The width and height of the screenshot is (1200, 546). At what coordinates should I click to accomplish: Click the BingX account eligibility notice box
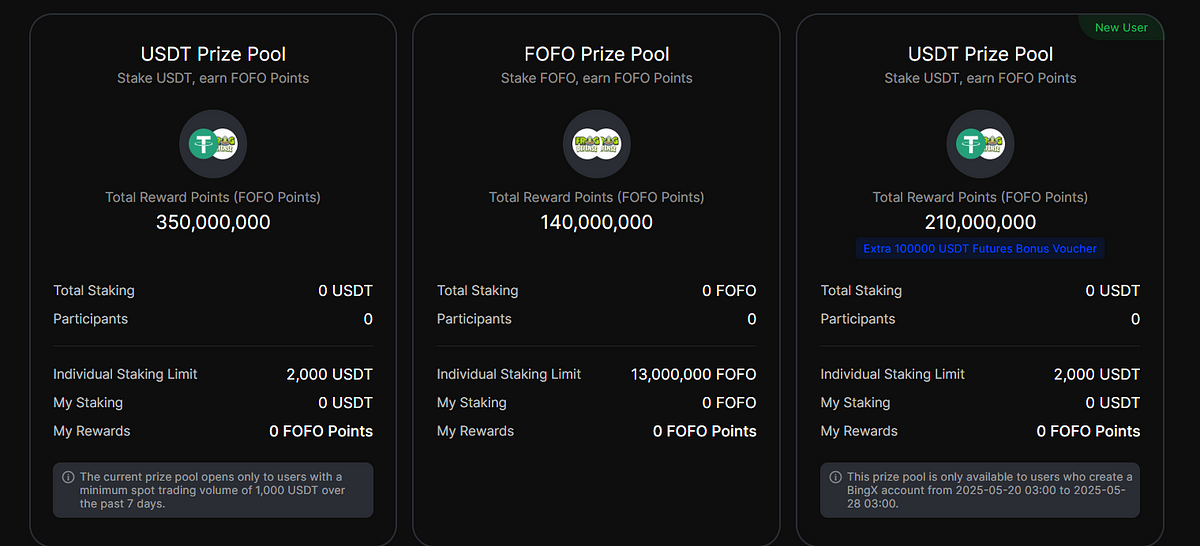[980, 490]
